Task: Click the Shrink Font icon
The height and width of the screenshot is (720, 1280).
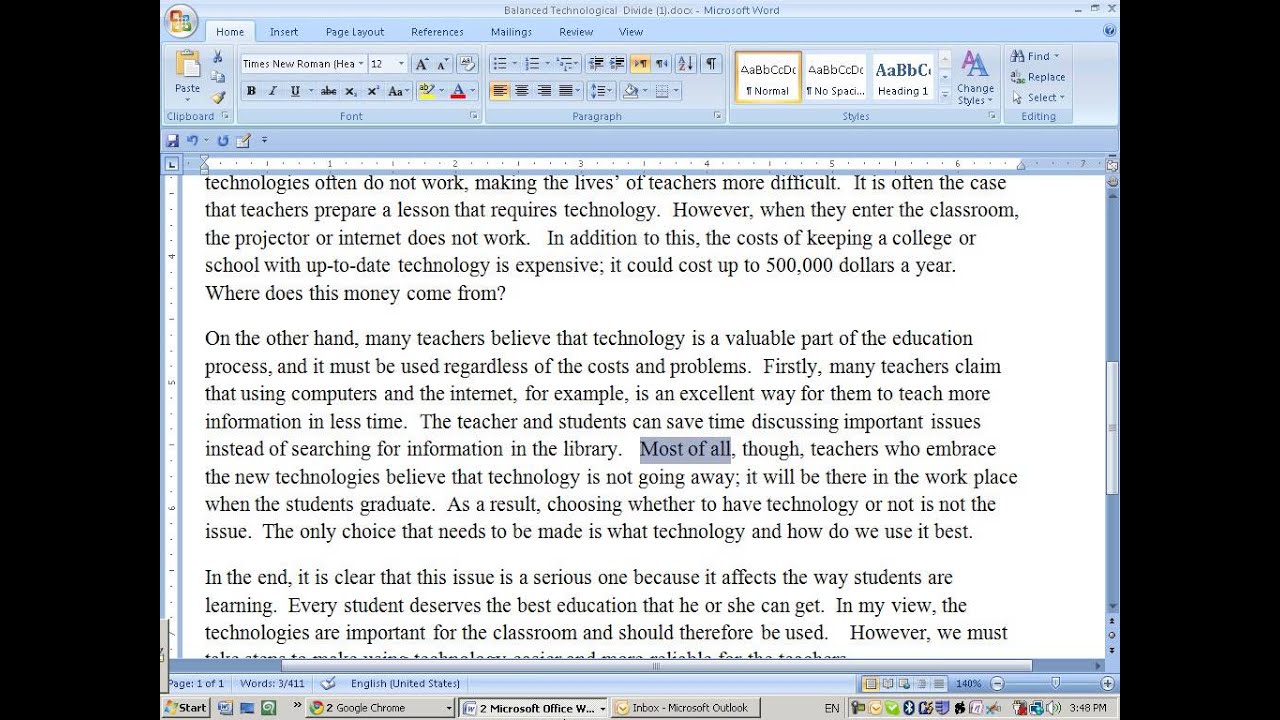Action: pyautogui.click(x=443, y=63)
